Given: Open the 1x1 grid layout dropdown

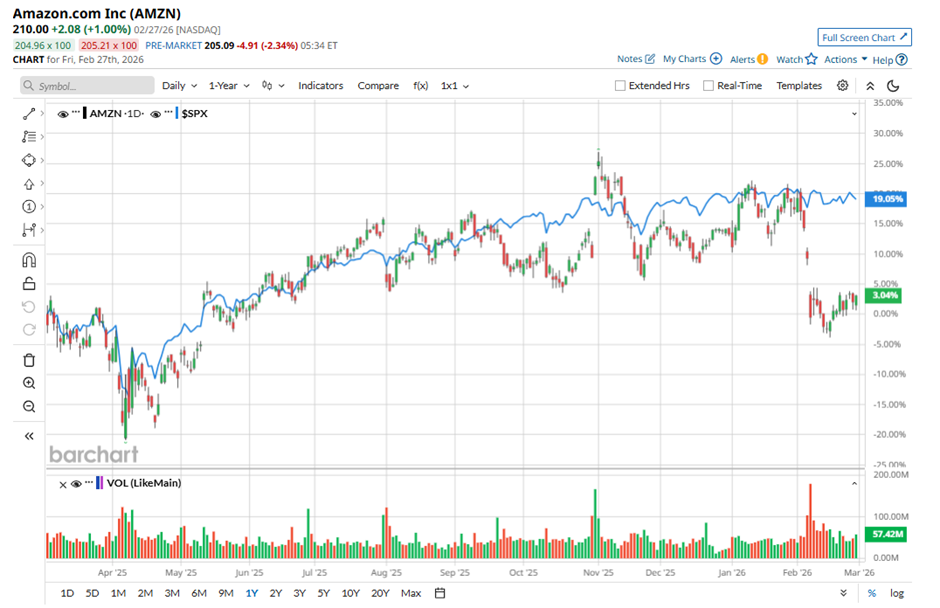Looking at the screenshot, I should coord(454,86).
